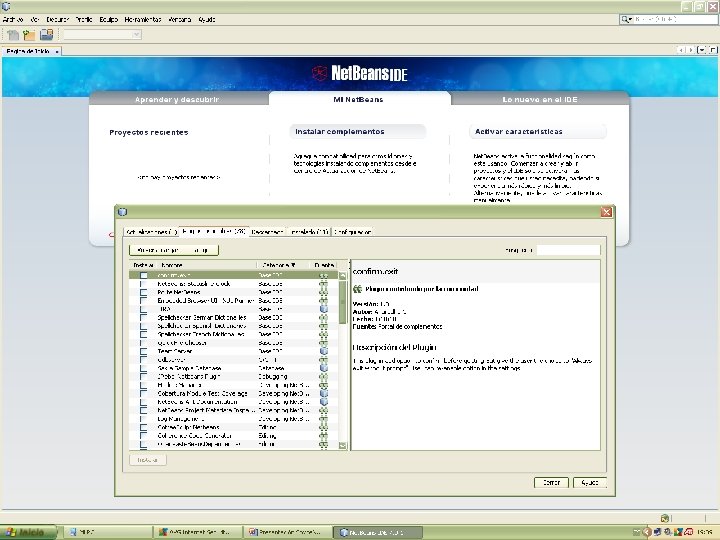Click the plugin list scrollbar thumb

coord(343,302)
